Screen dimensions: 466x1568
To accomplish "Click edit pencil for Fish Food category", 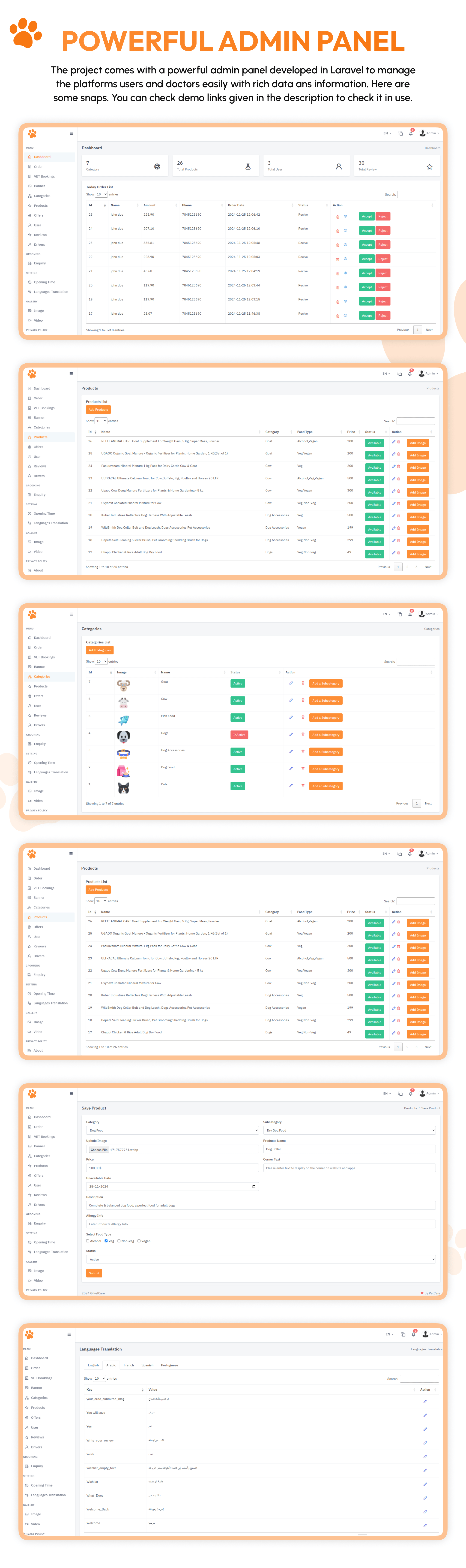I will (291, 717).
